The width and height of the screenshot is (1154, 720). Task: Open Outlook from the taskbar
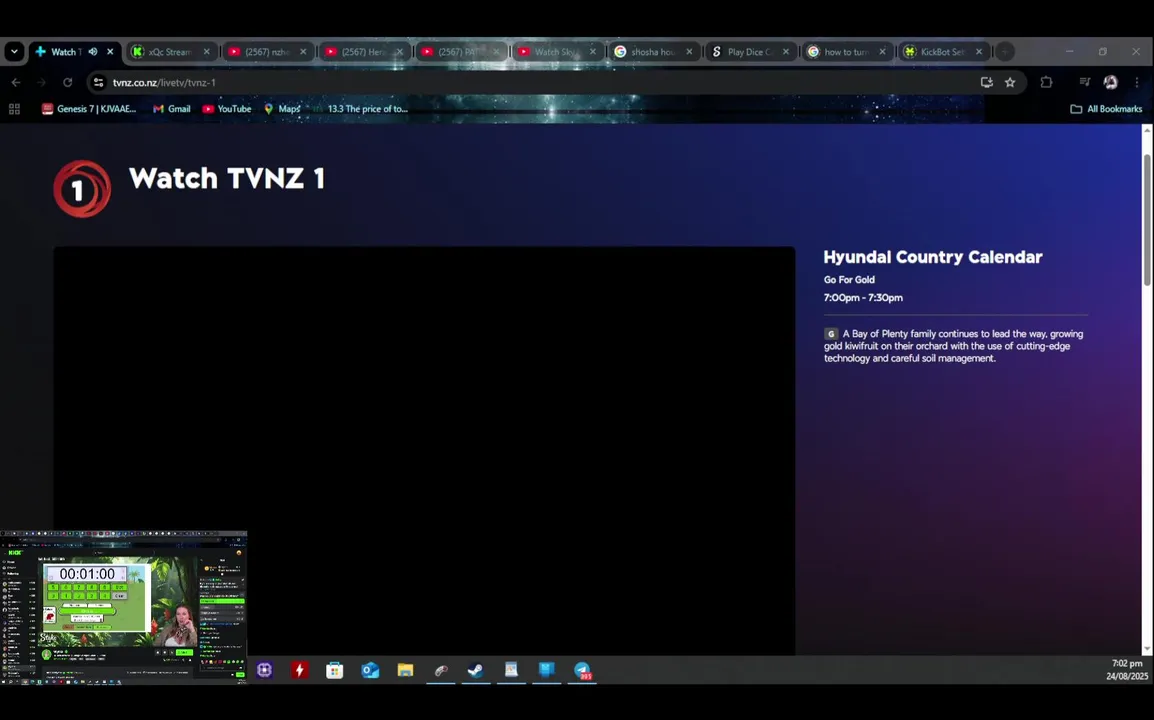pyautogui.click(x=370, y=670)
